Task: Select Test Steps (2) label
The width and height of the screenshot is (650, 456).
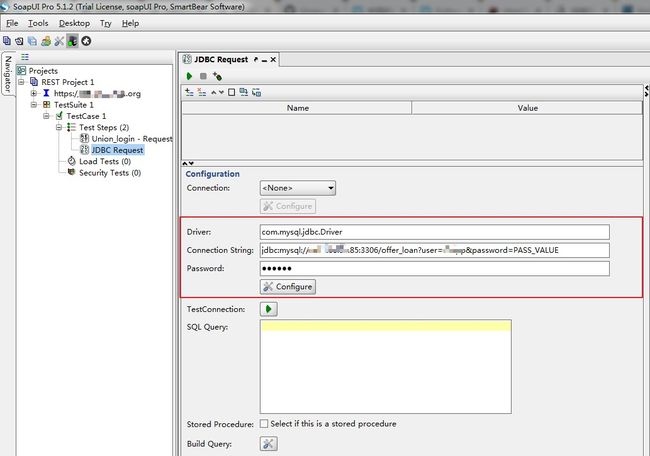Action: (x=104, y=127)
